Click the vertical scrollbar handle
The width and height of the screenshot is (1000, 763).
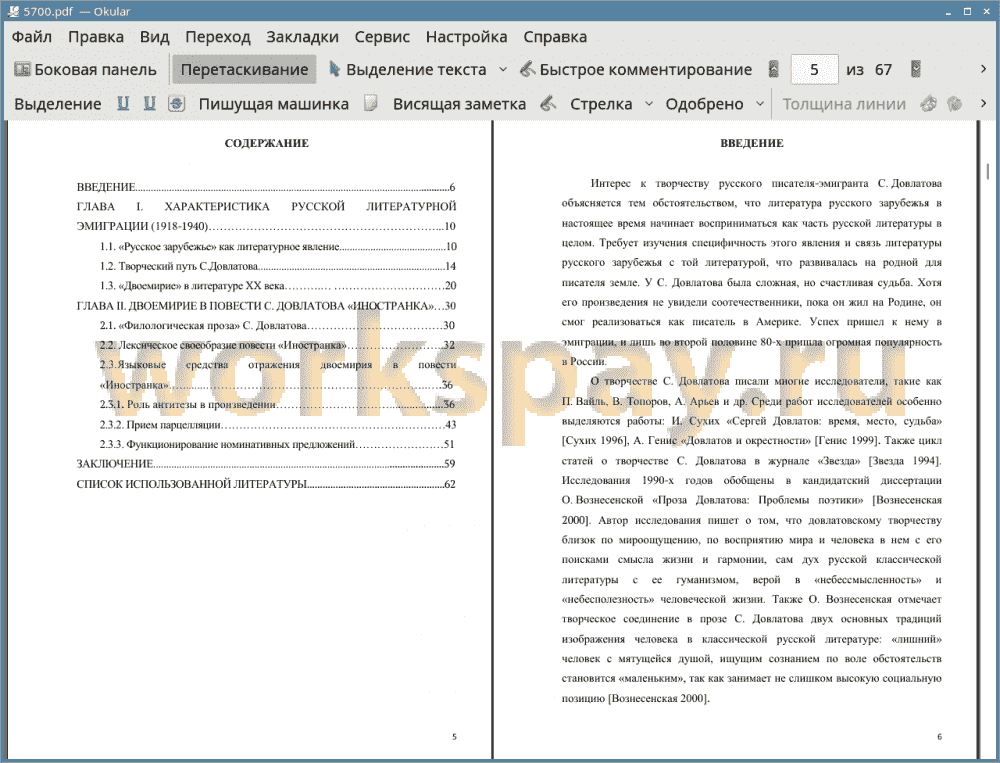pos(987,172)
